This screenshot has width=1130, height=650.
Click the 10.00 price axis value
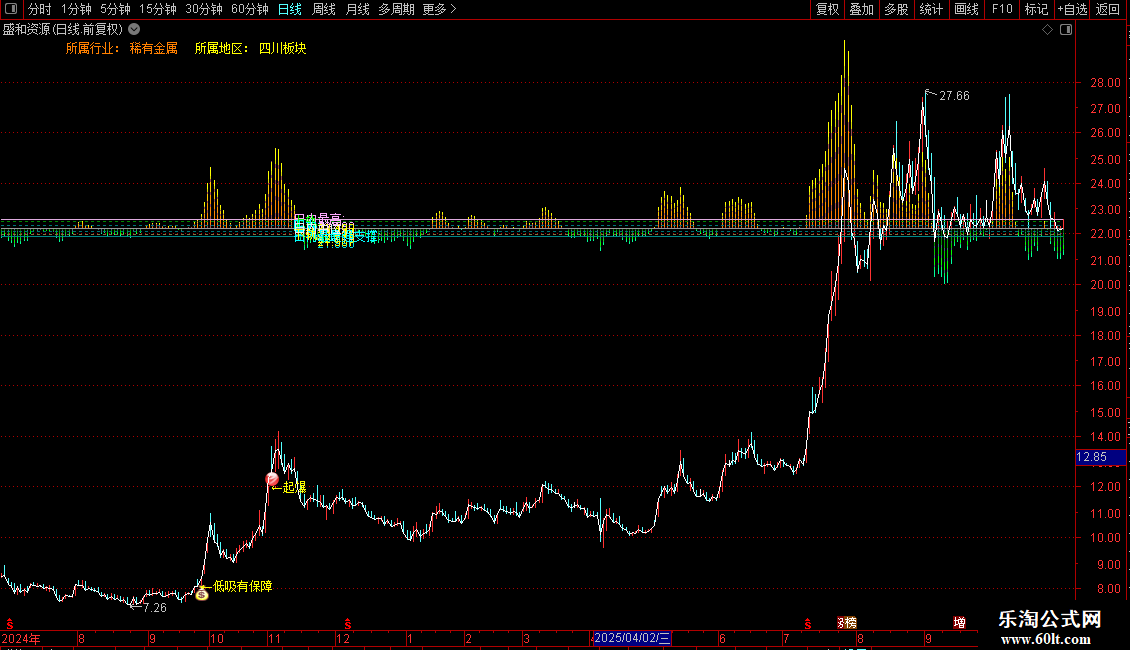pos(1105,538)
